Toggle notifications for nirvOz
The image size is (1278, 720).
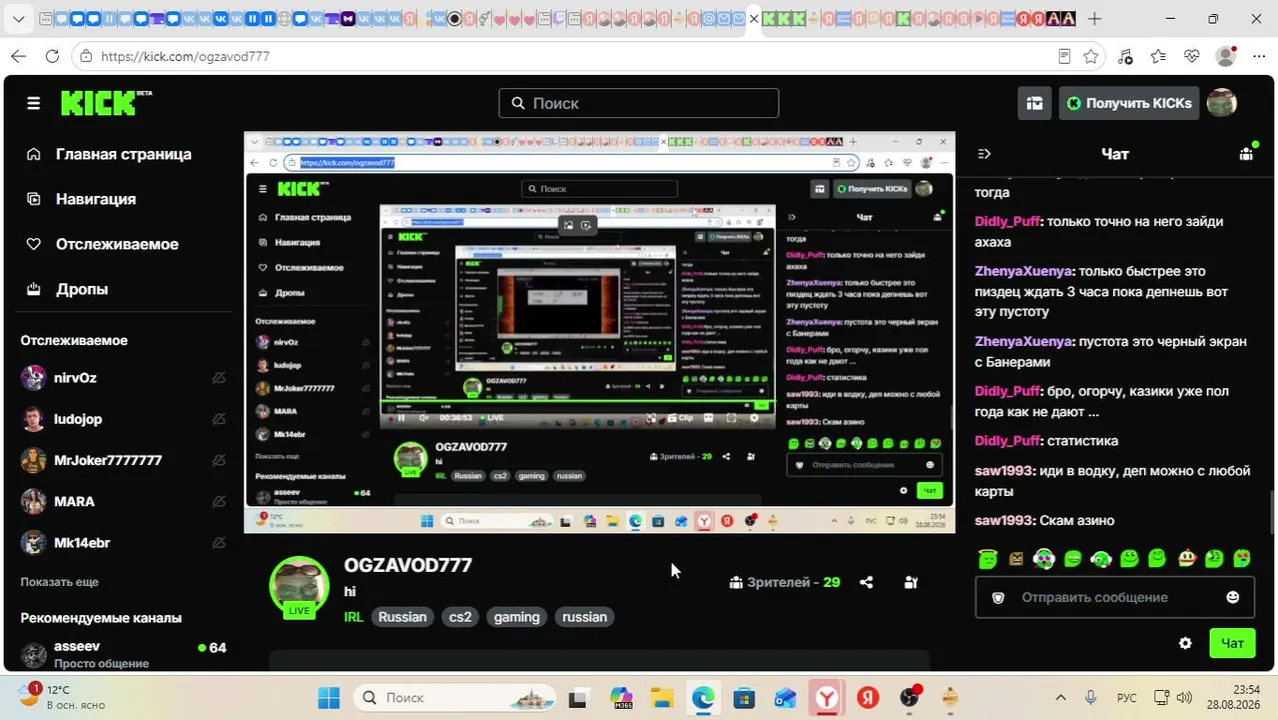(218, 378)
